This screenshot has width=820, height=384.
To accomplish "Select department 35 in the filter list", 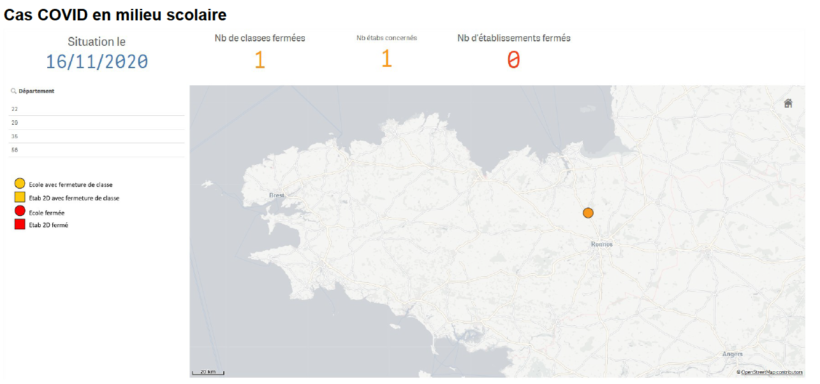I will click(x=97, y=136).
